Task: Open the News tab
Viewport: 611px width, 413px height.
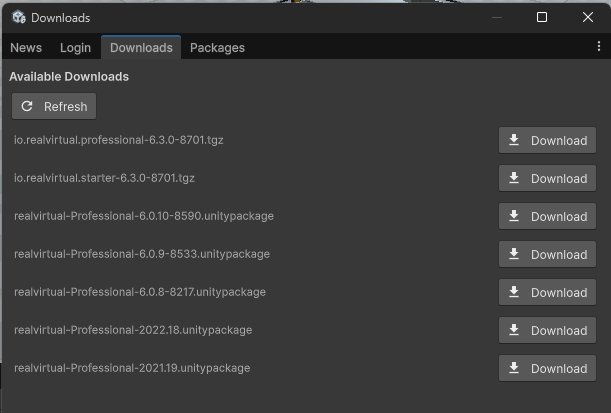Action: tap(26, 47)
